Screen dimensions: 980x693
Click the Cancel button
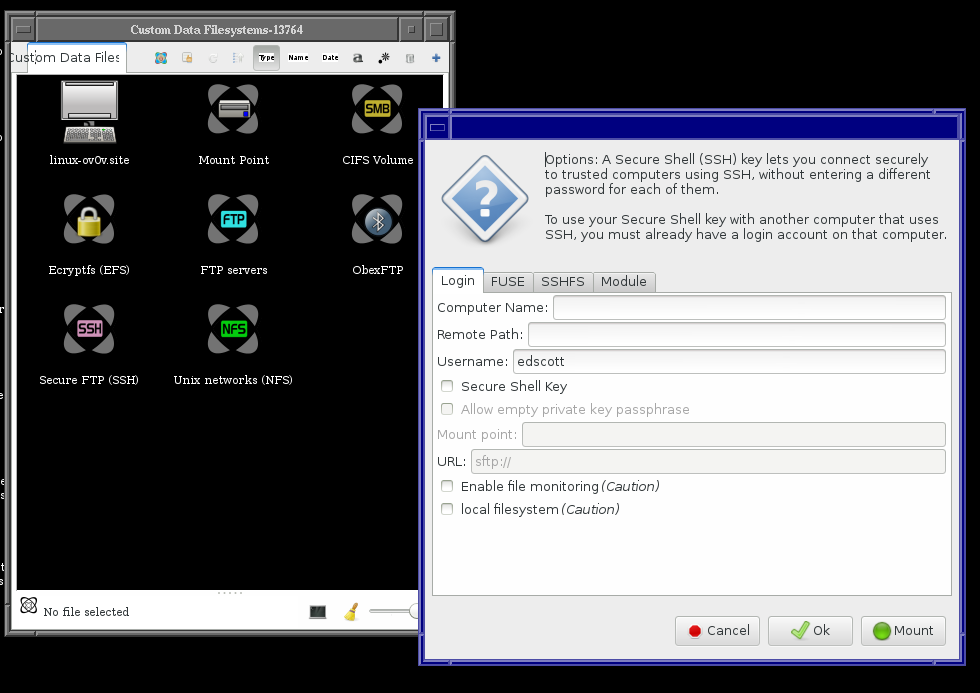click(718, 631)
